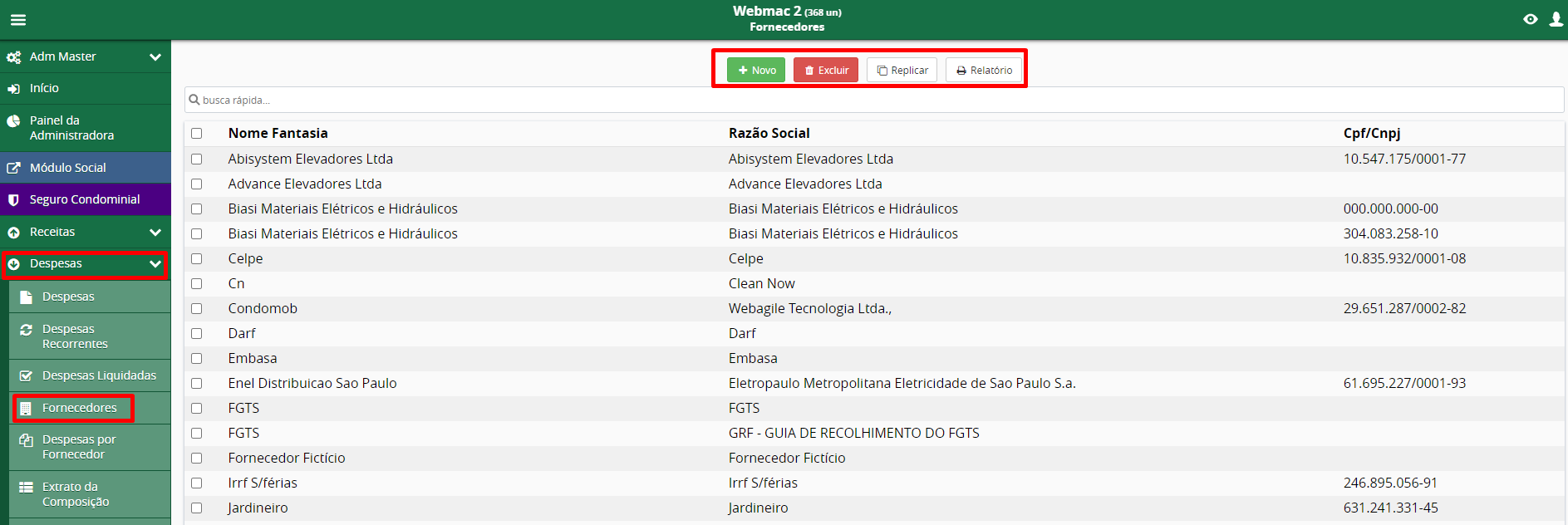Sort by Cpf/Cnpj column header
Screen dimensions: 1568x525
point(1372,133)
